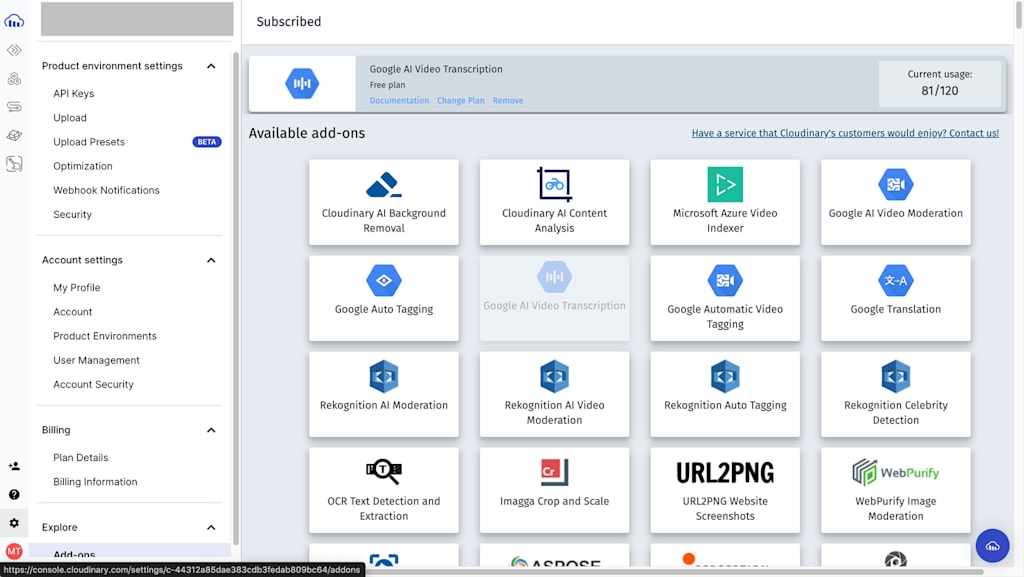Open Optimization settings
This screenshot has height=577, width=1024.
click(83, 166)
